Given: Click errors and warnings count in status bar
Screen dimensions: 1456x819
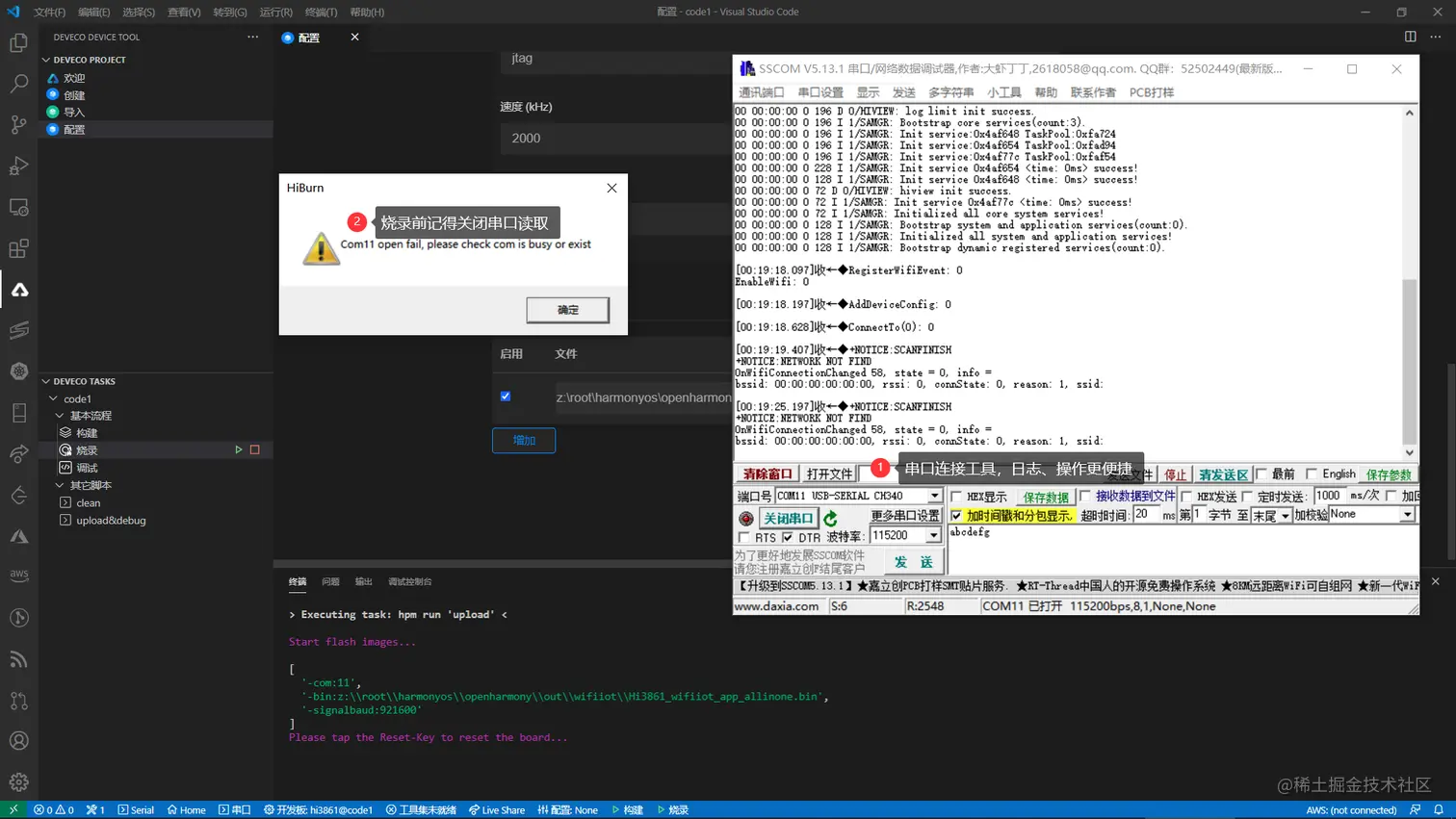Looking at the screenshot, I should click(x=53, y=809).
